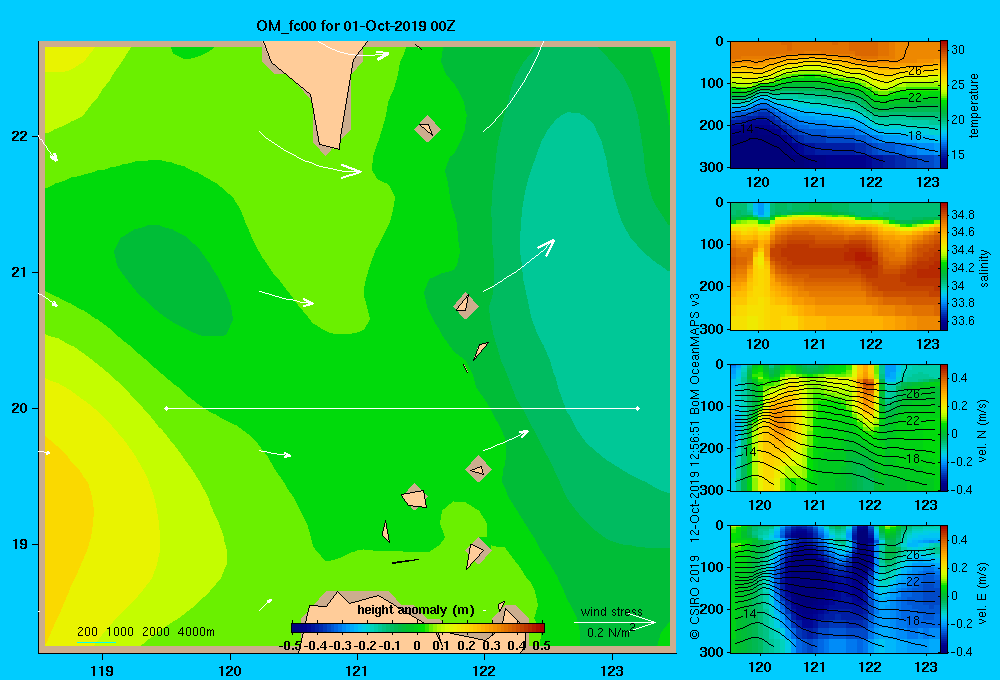
Task: Select the west endpoint of the section line
Action: pyautogui.click(x=166, y=408)
